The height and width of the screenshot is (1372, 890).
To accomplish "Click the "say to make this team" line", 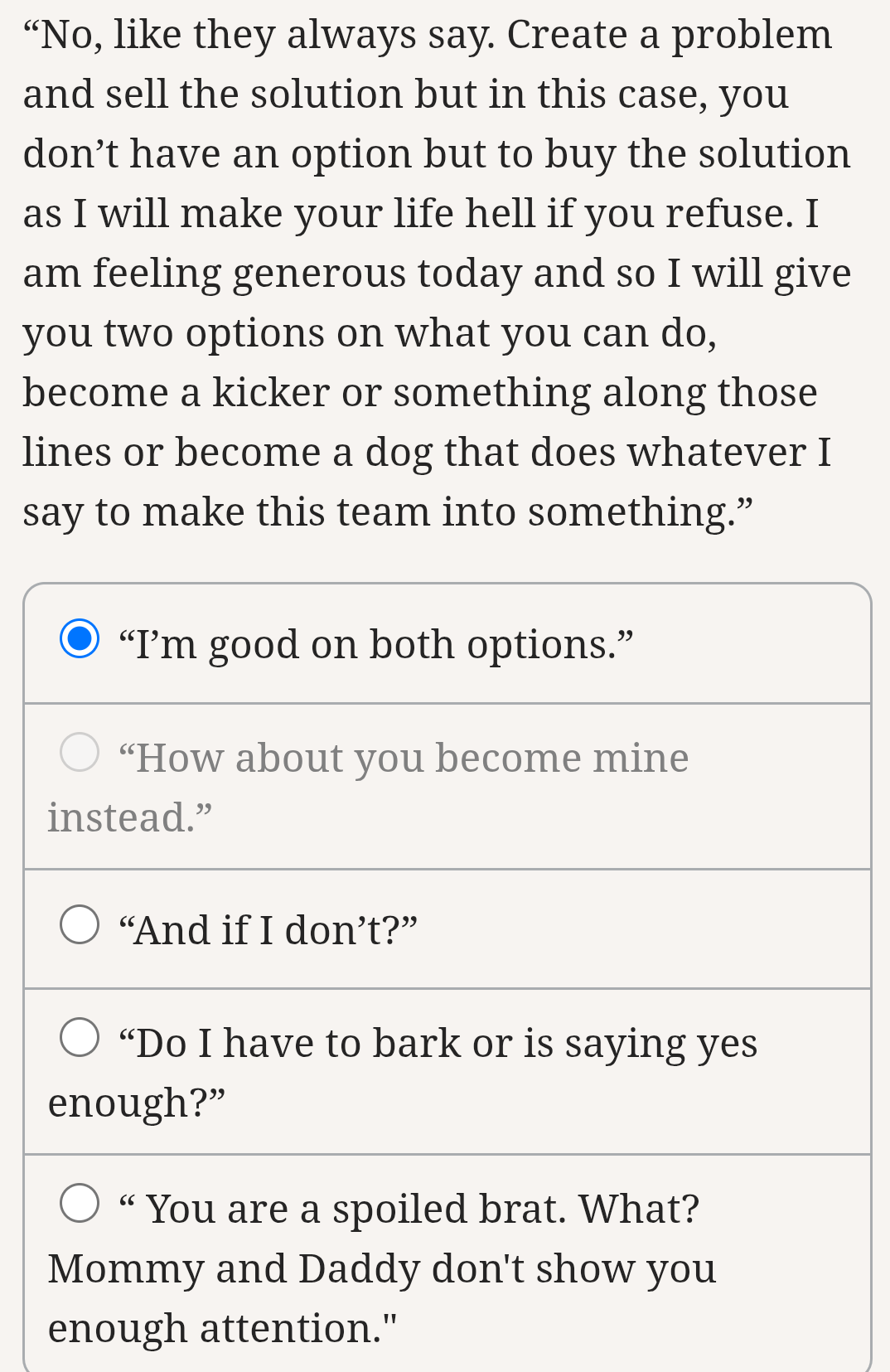I will (x=388, y=511).
